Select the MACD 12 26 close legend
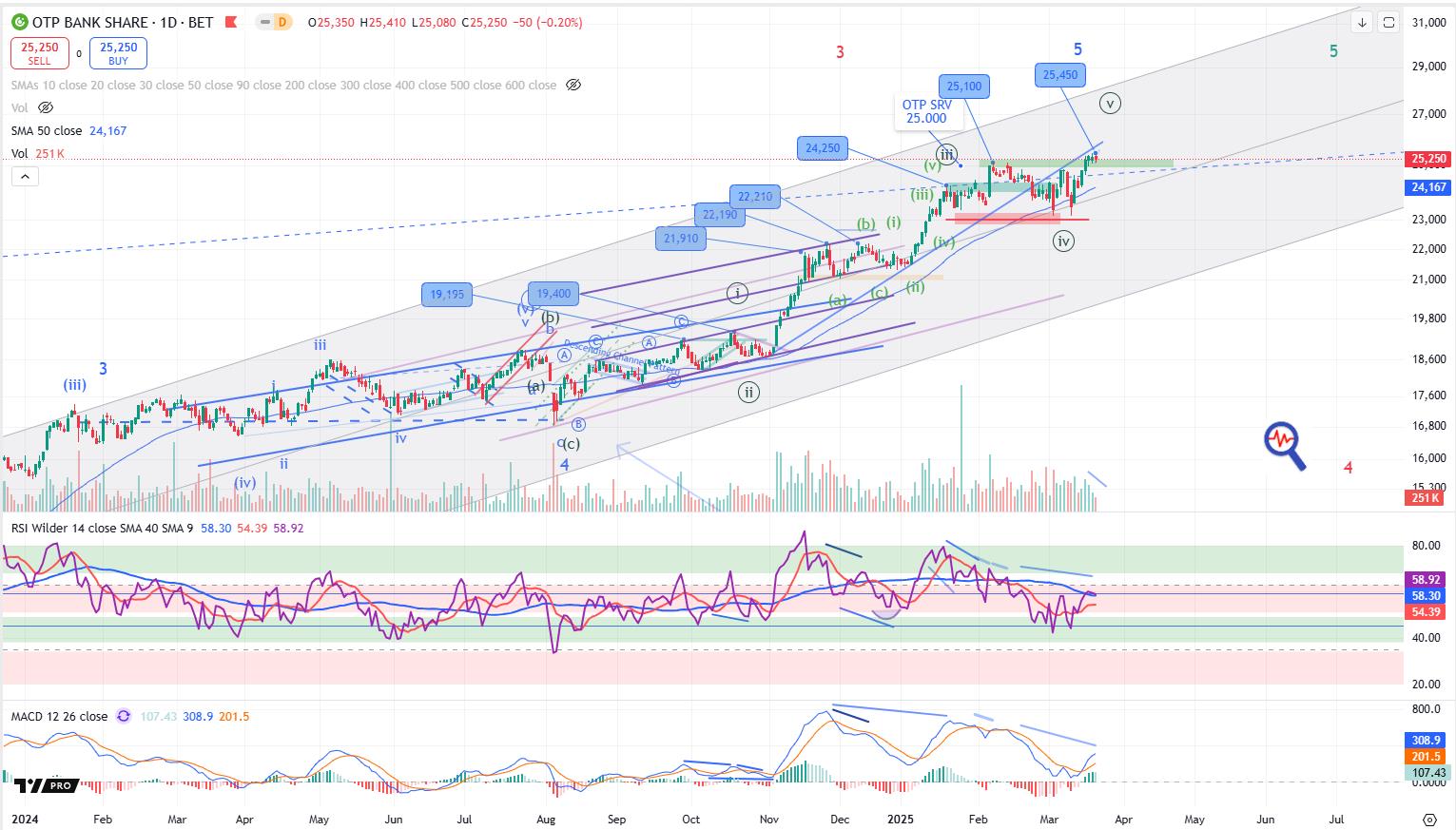Image resolution: width=1456 pixels, height=830 pixels. 59,716
